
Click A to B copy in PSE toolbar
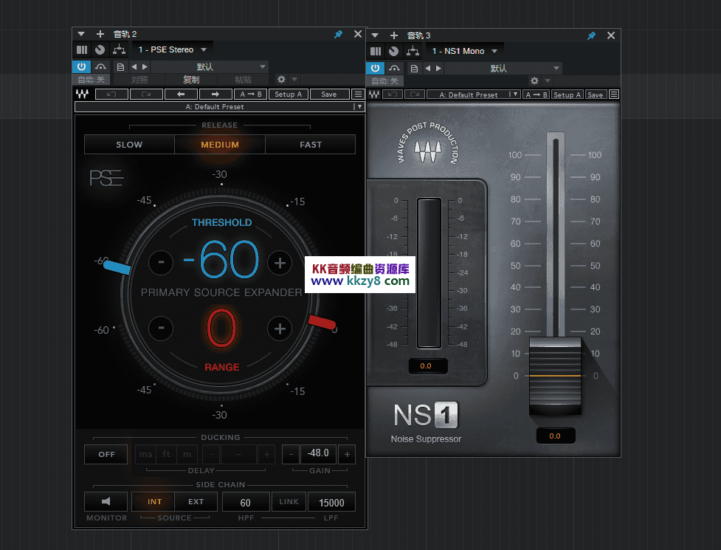(251, 94)
